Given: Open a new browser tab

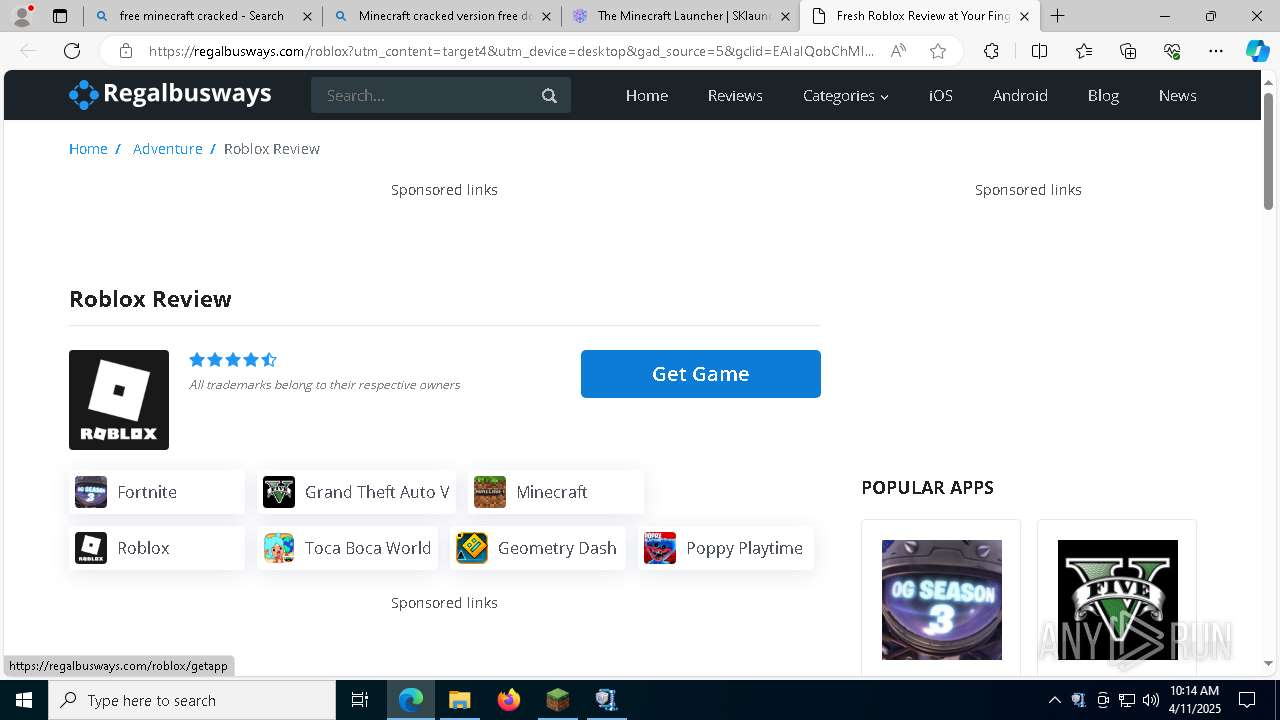Looking at the screenshot, I should (x=1057, y=16).
